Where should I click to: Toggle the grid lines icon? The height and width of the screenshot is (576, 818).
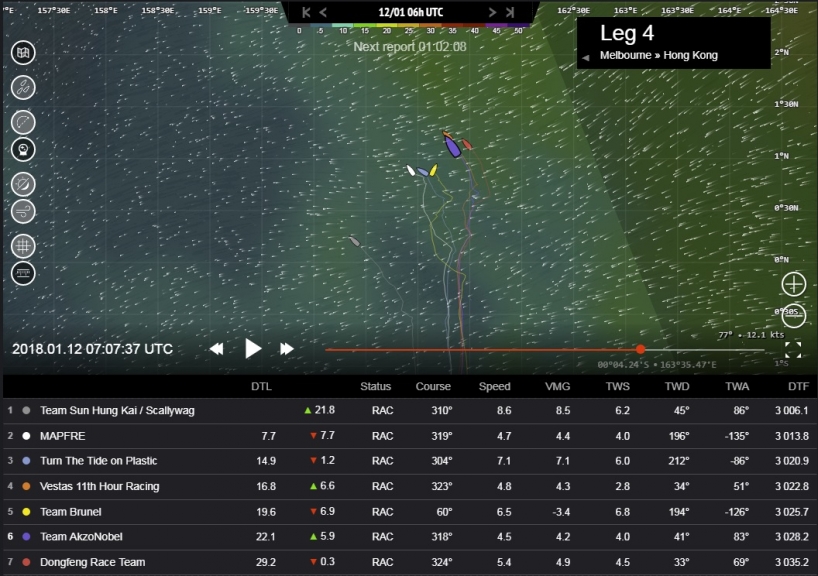coord(23,246)
